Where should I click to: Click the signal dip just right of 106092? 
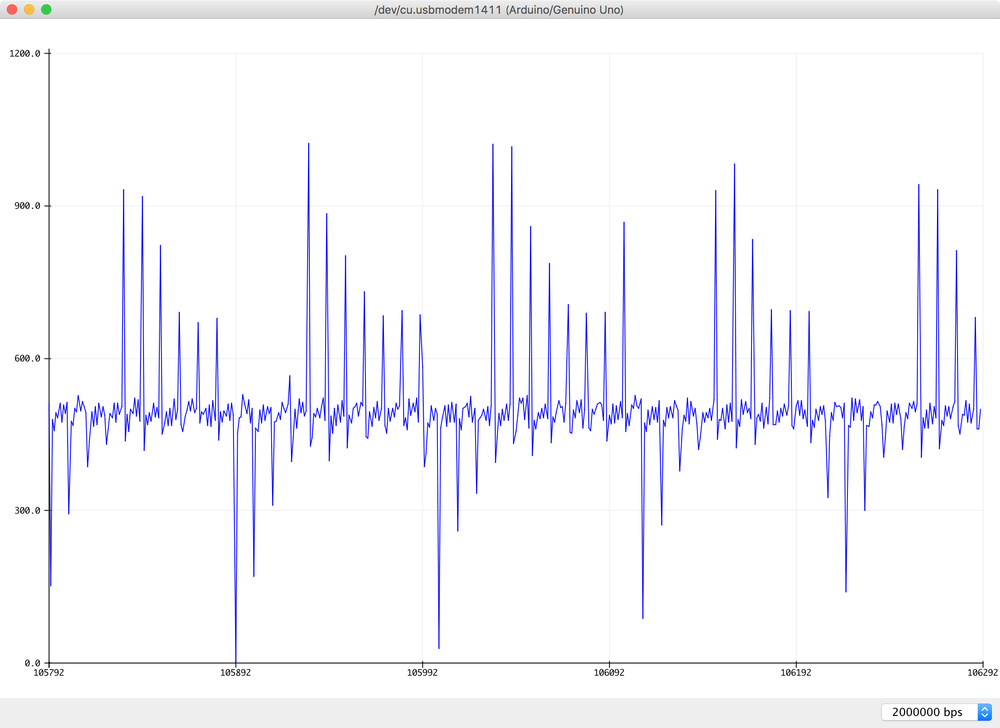[643, 615]
